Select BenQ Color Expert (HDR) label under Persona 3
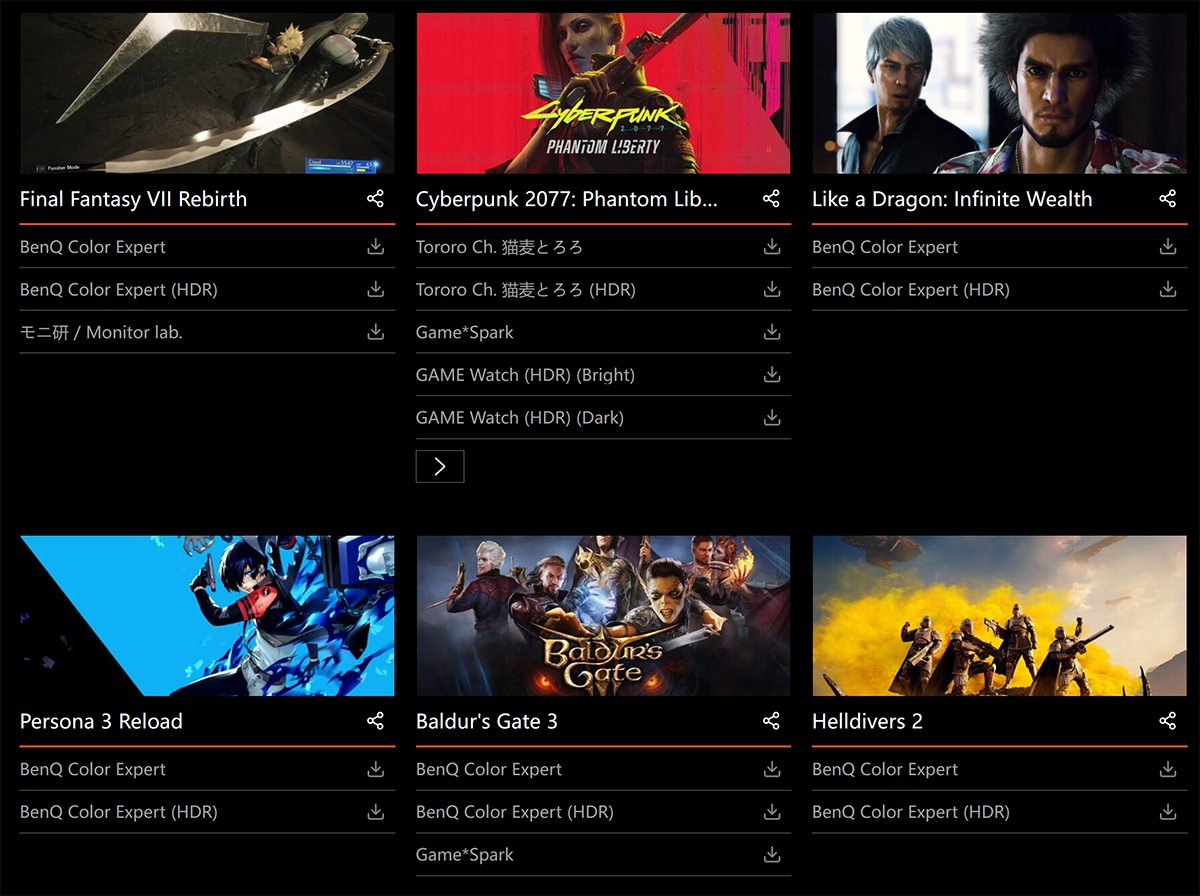The height and width of the screenshot is (896, 1200). 119,812
